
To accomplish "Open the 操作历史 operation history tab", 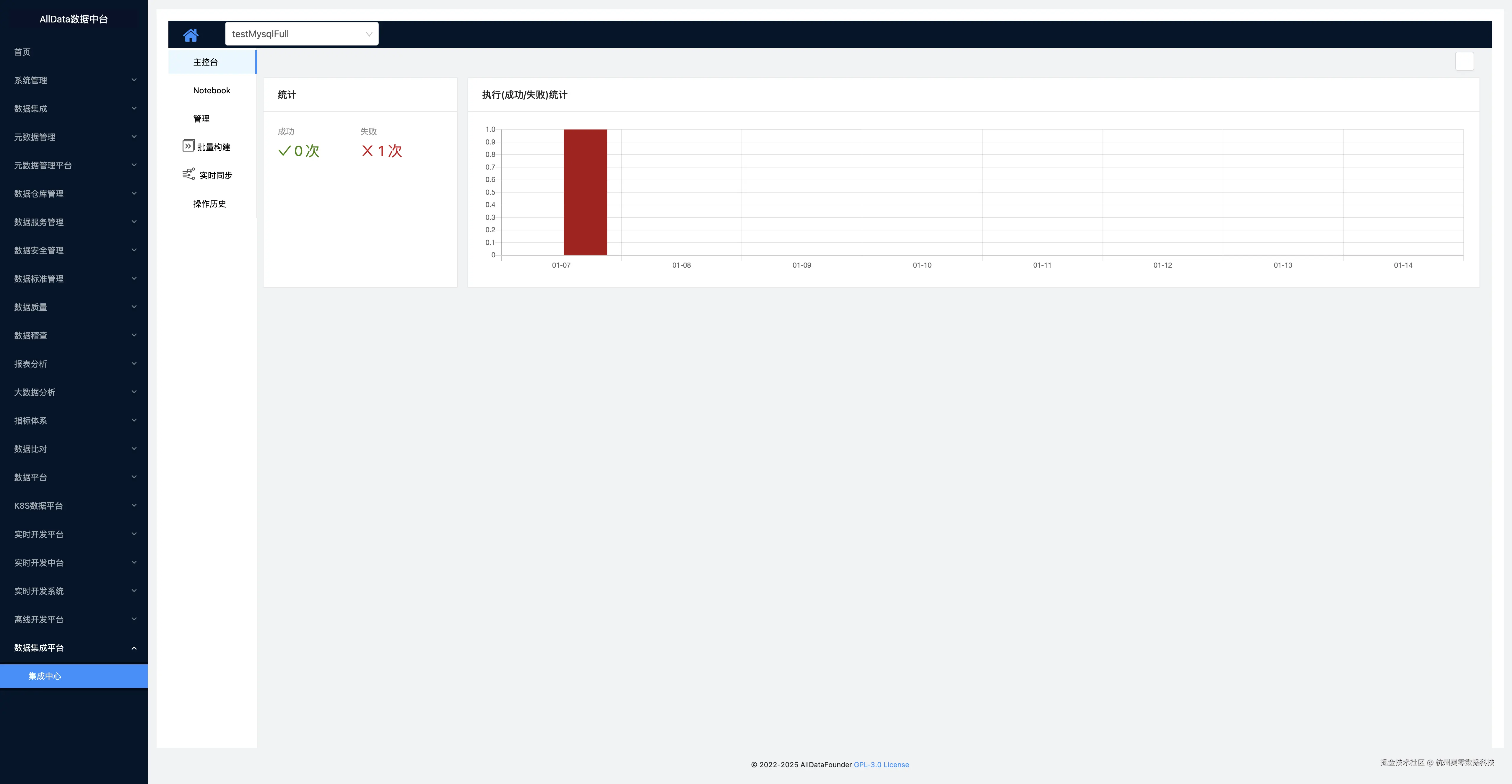I will (209, 204).
